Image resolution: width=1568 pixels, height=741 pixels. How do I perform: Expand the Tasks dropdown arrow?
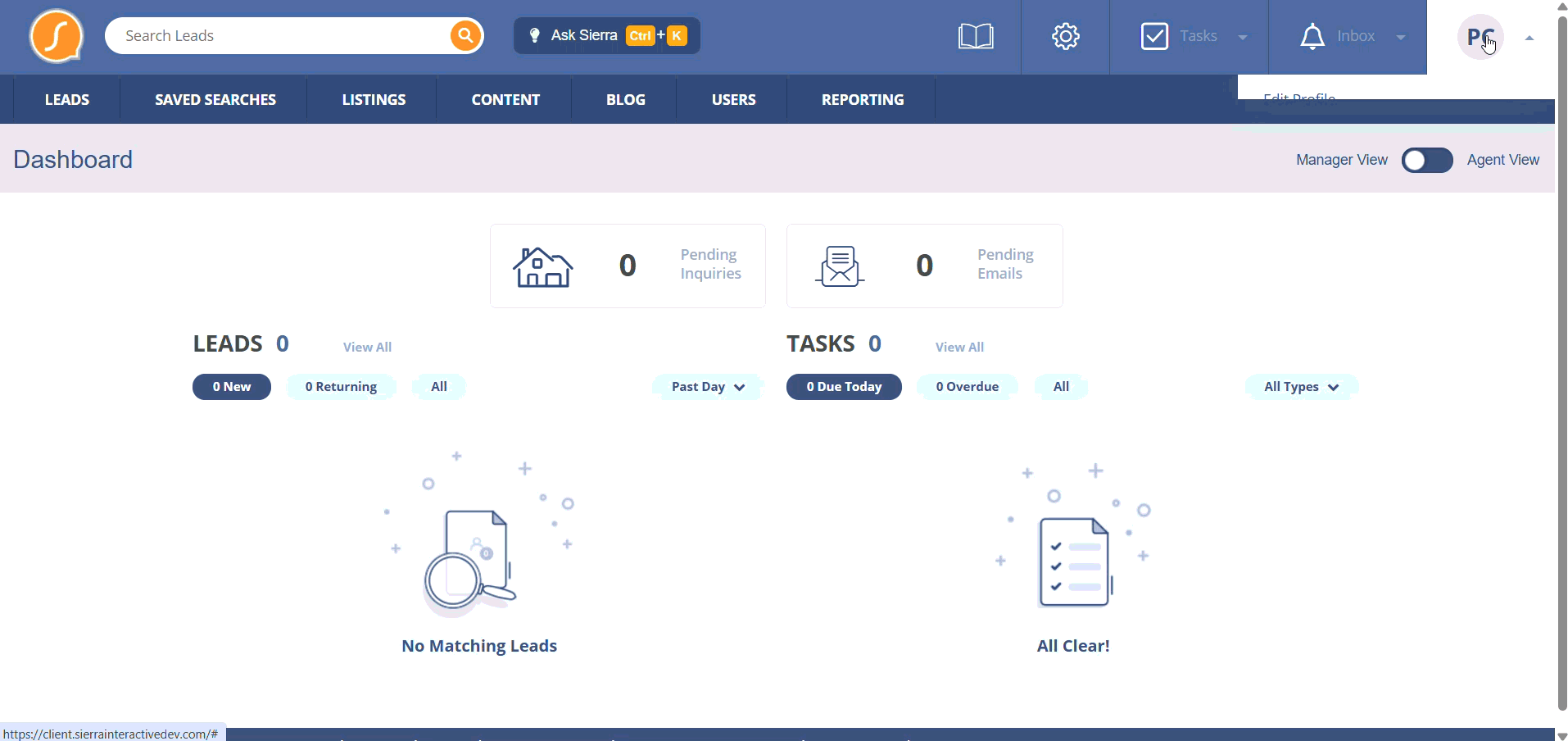(x=1243, y=37)
